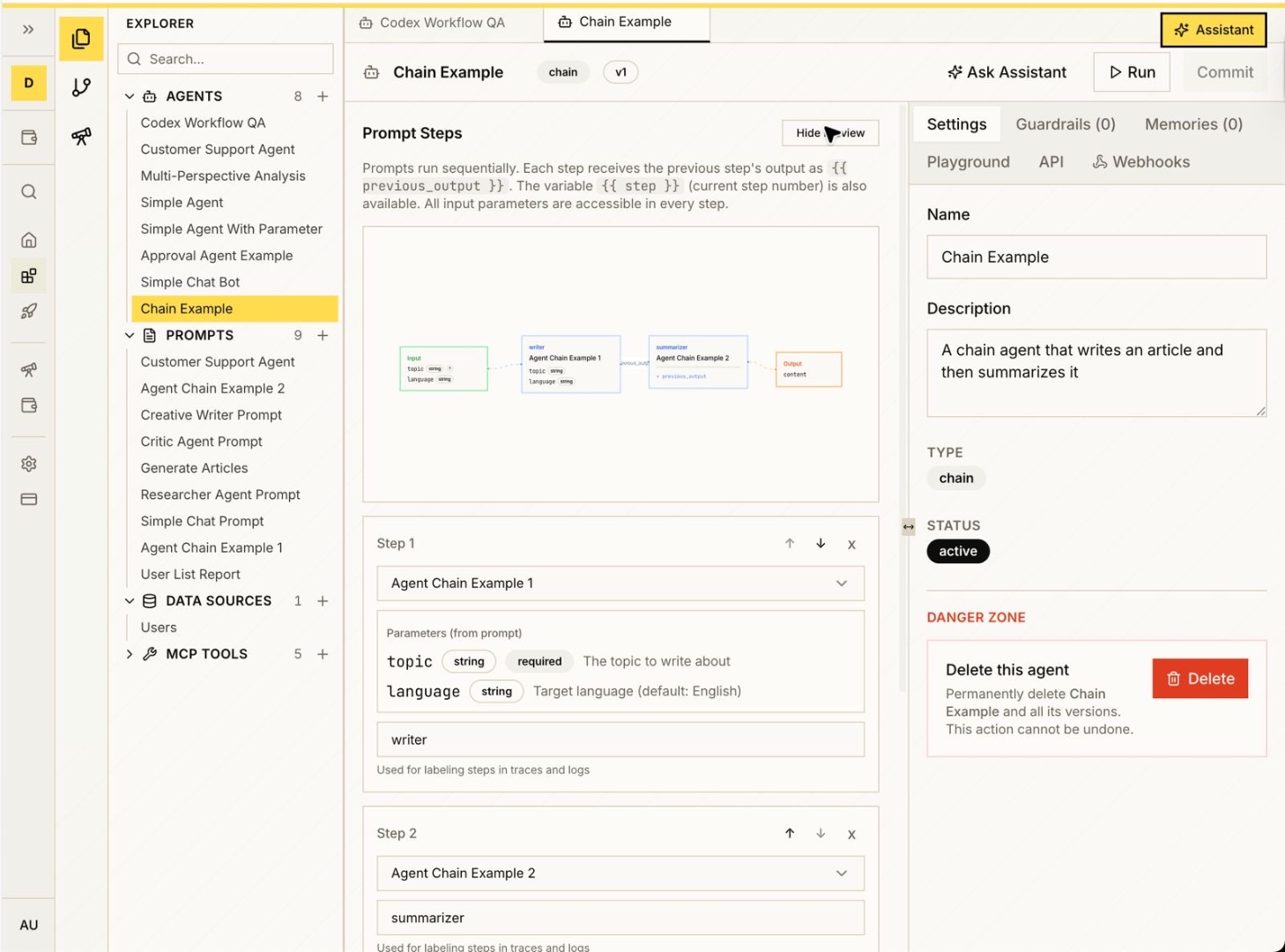
Task: Open Simple Chat Bot agent
Action: click(190, 282)
